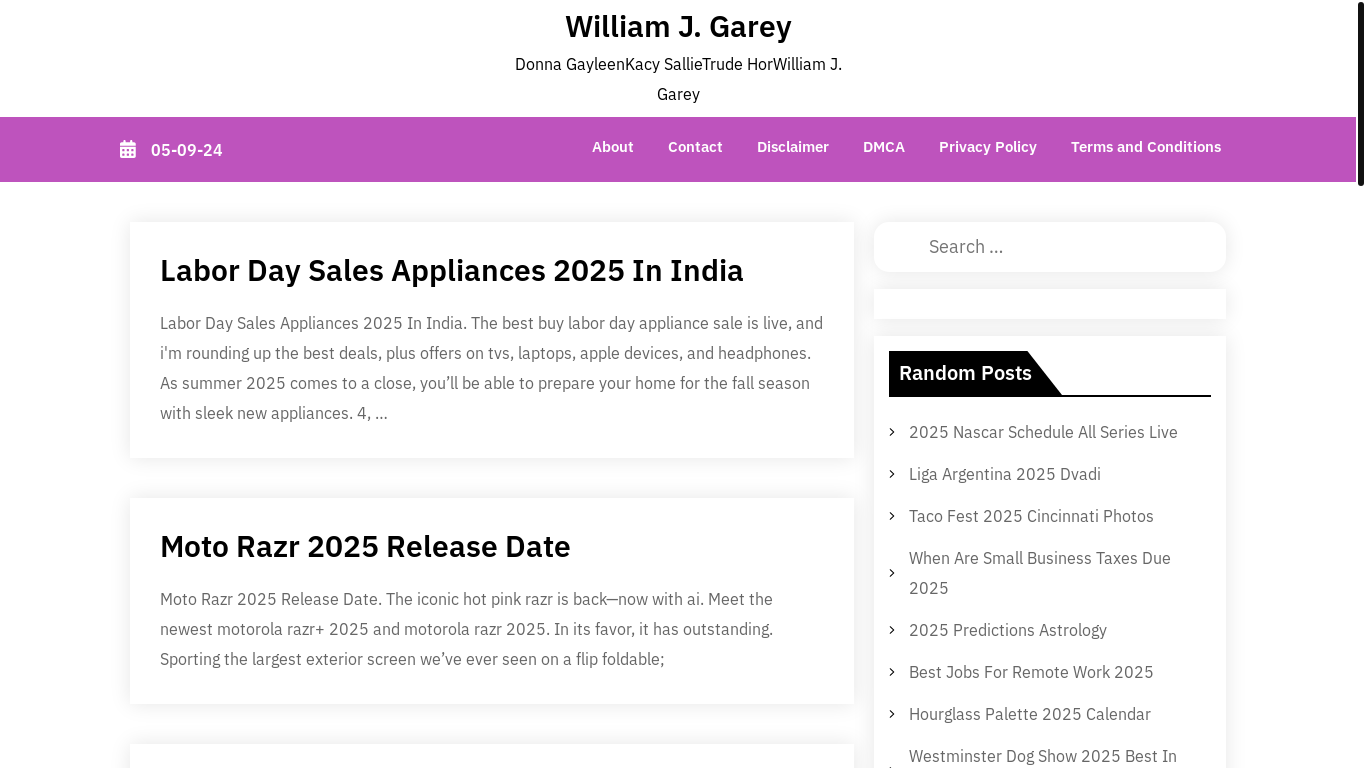Viewport: 1366px width, 768px height.
Task: Open Terms and Conditions
Action: (x=1146, y=147)
